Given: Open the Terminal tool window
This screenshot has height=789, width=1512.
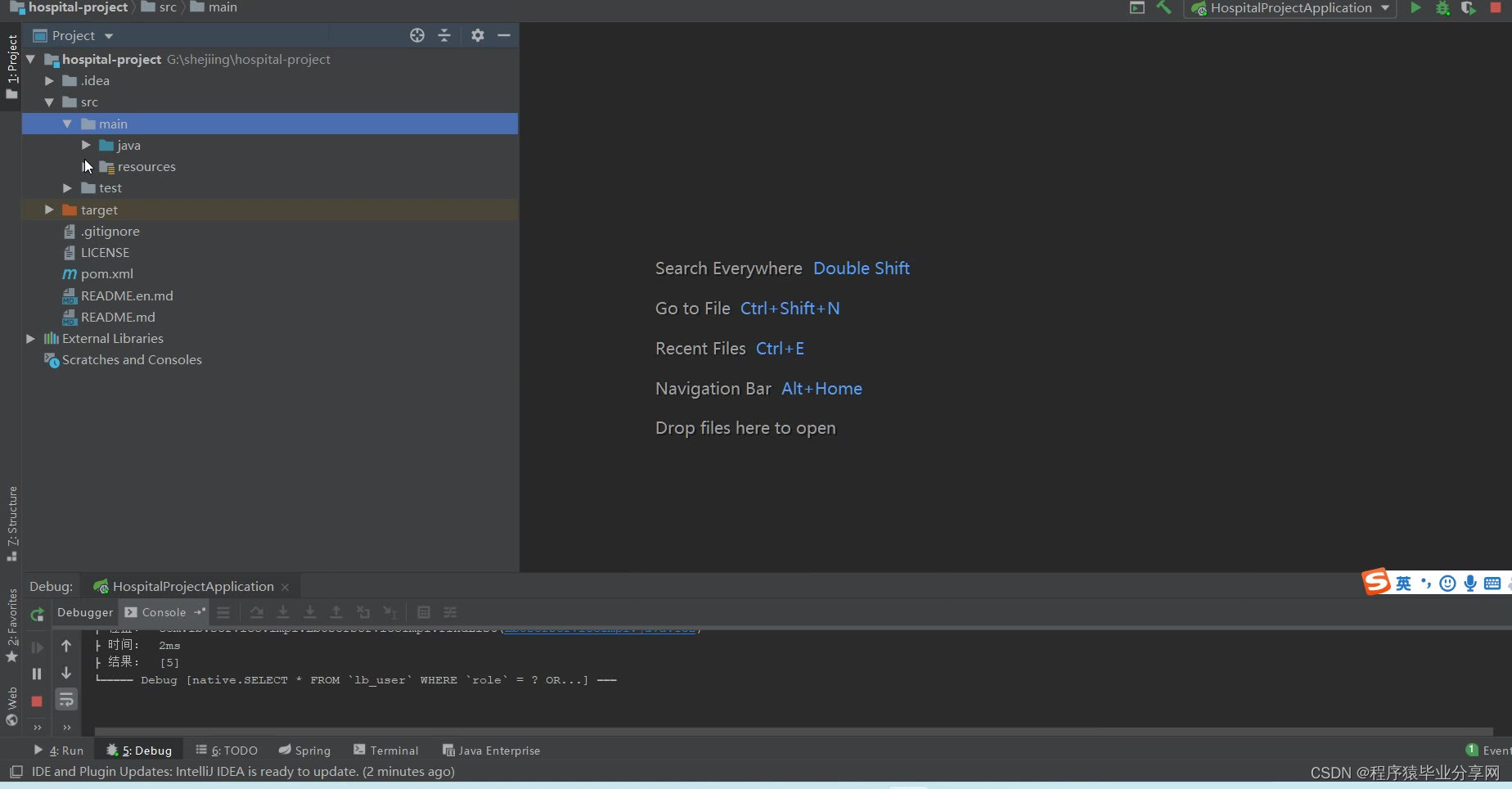Looking at the screenshot, I should (385, 751).
